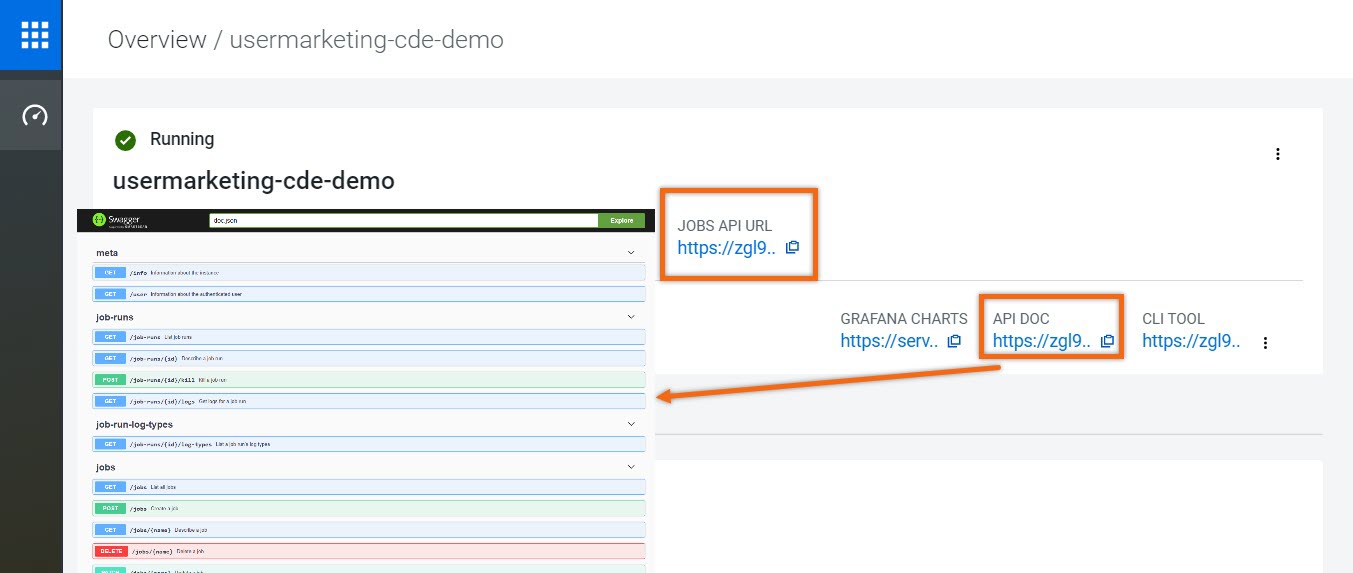The width and height of the screenshot is (1353, 573).
Task: Collapse the jobs section chevron
Action: (x=630, y=467)
